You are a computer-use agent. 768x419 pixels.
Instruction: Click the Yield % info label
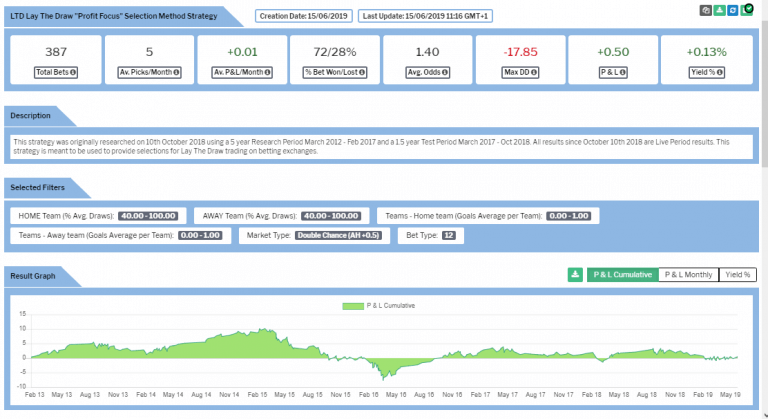[707, 73]
